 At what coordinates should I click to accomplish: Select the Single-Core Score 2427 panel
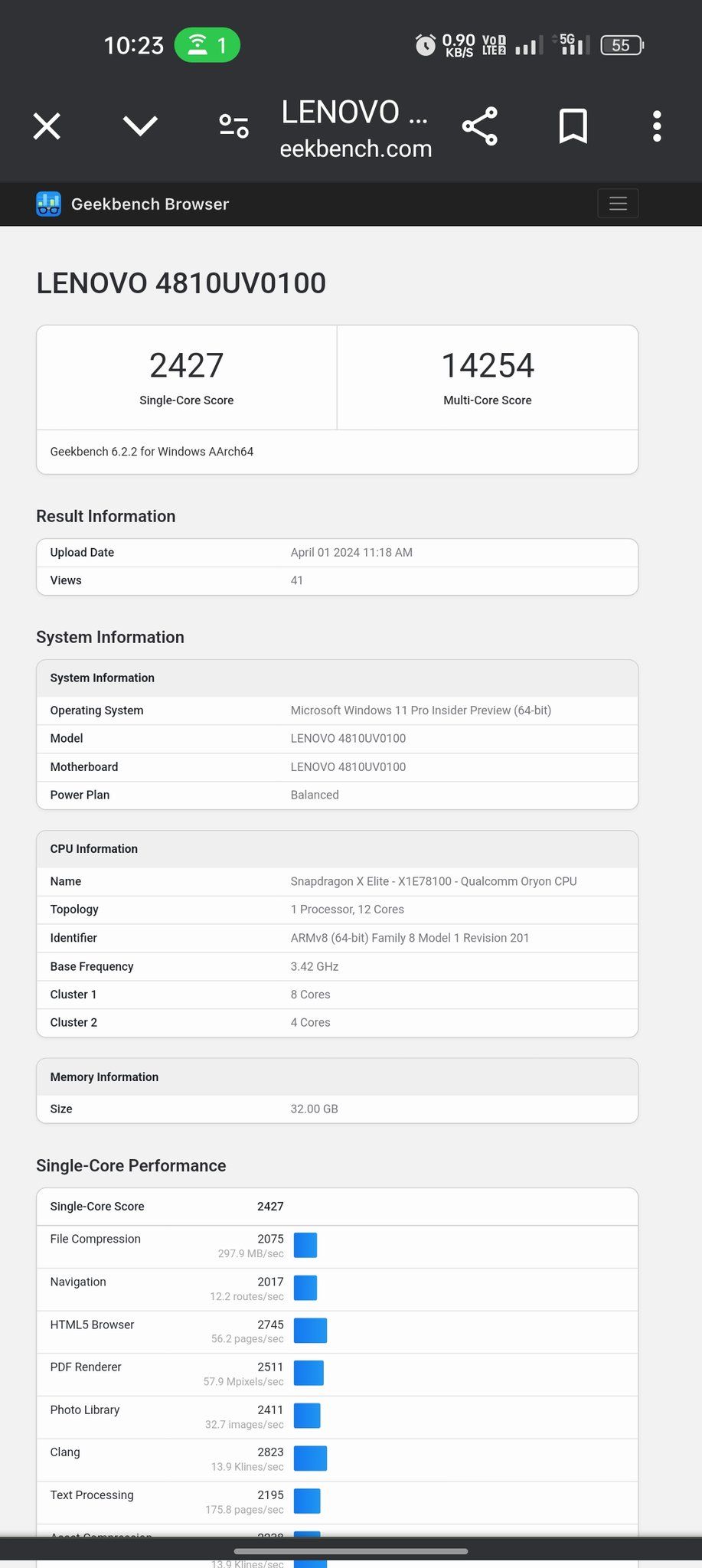point(187,377)
